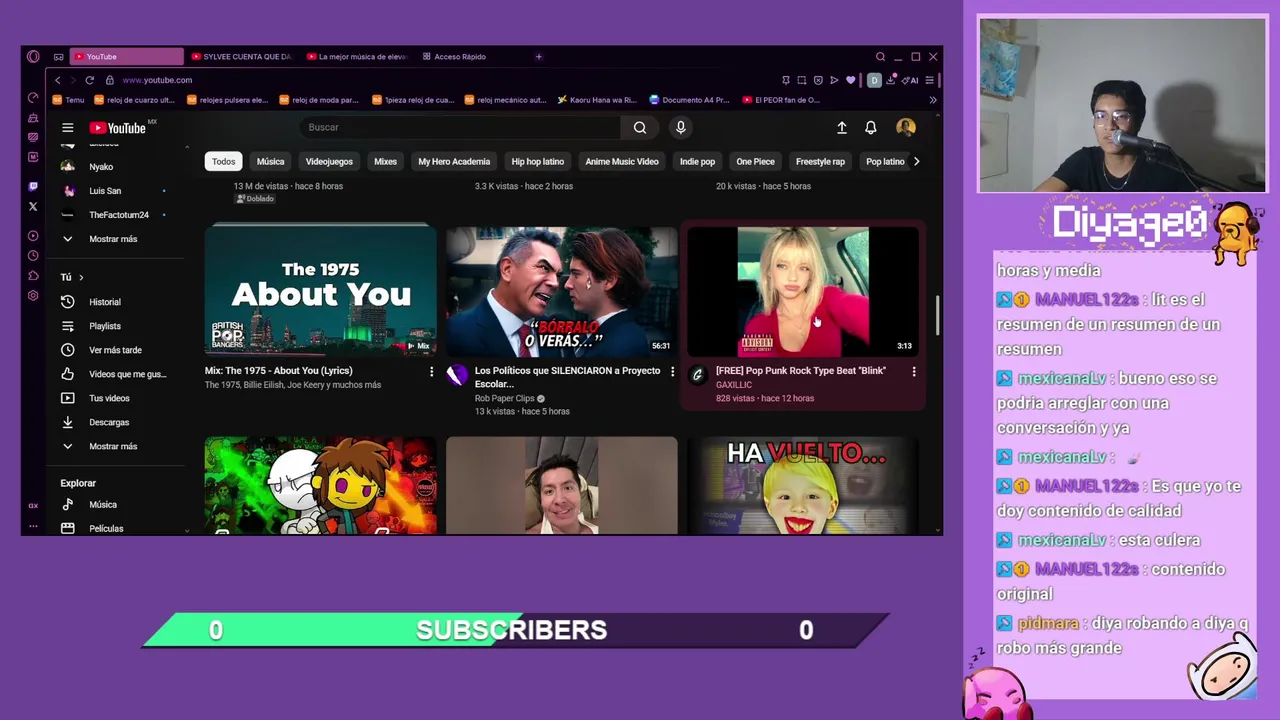Select the Hip hop latino chip
The width and height of the screenshot is (1280, 720).
coord(538,161)
